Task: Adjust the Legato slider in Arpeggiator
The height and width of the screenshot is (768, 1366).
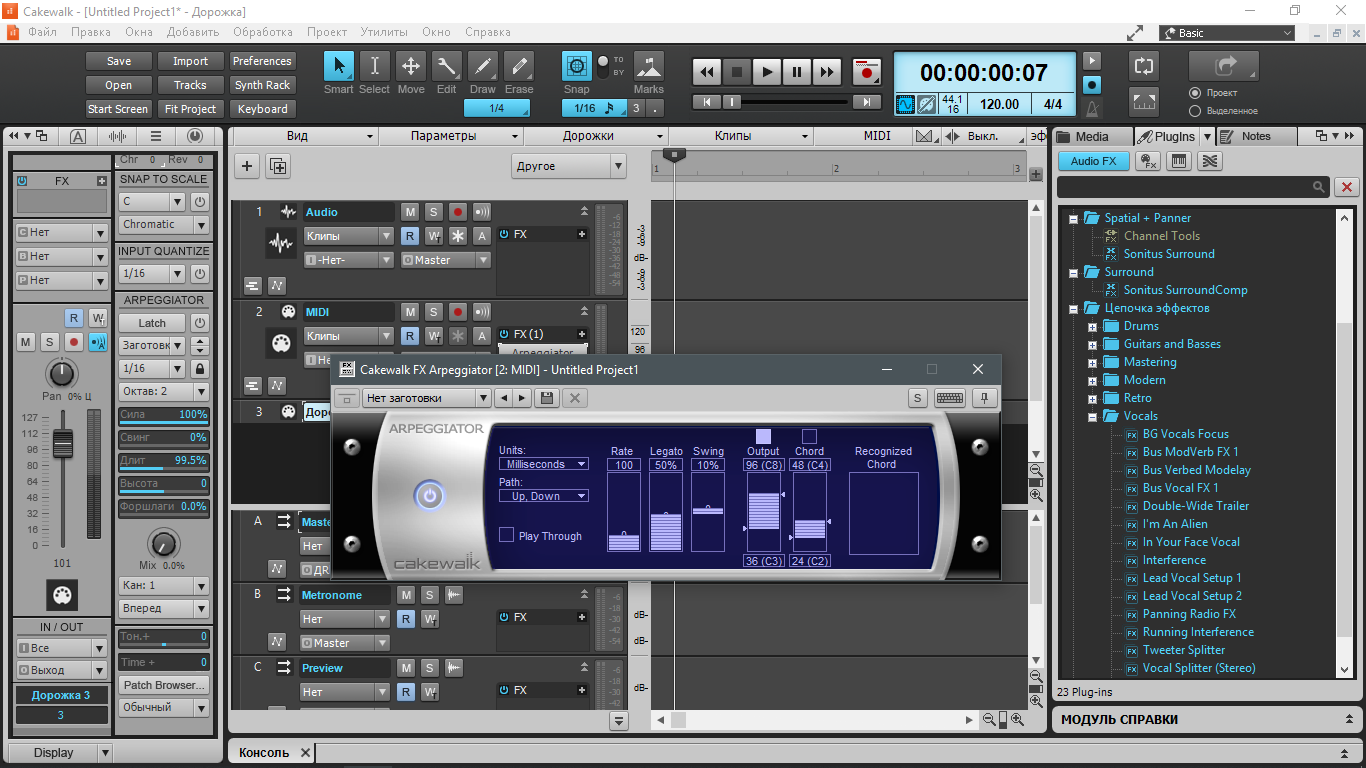Action: (666, 512)
